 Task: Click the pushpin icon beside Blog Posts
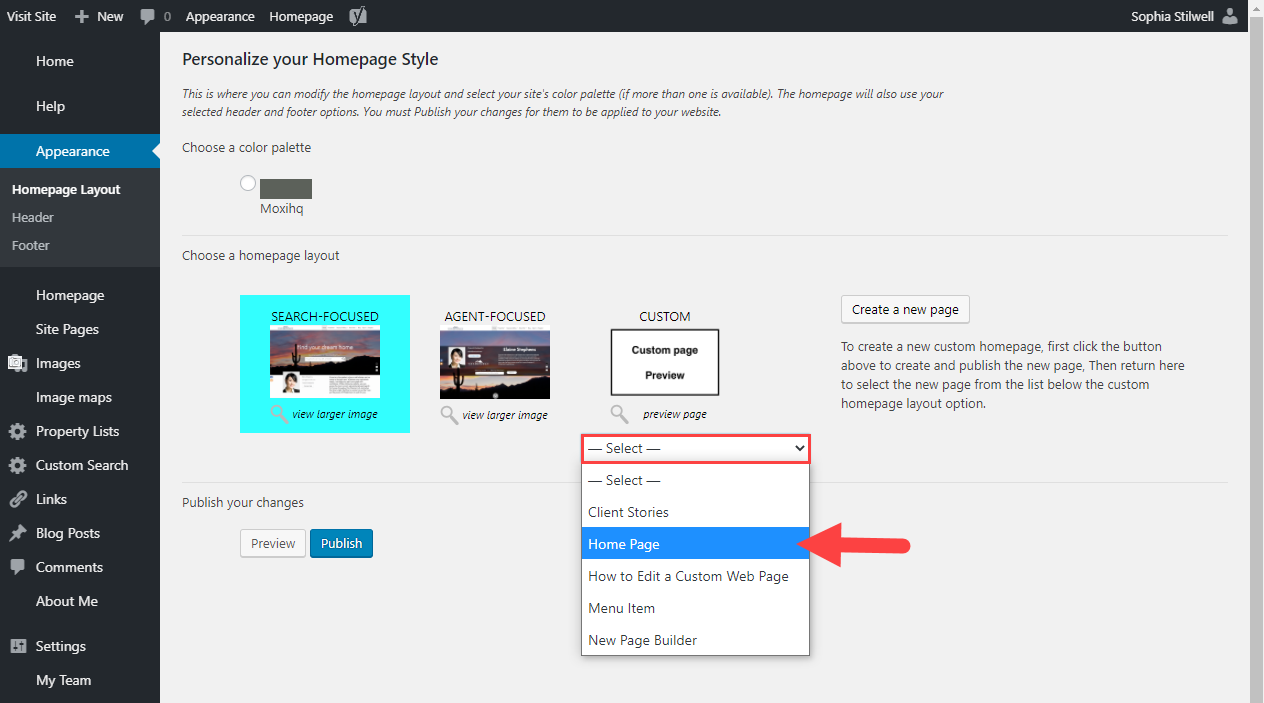point(17,534)
